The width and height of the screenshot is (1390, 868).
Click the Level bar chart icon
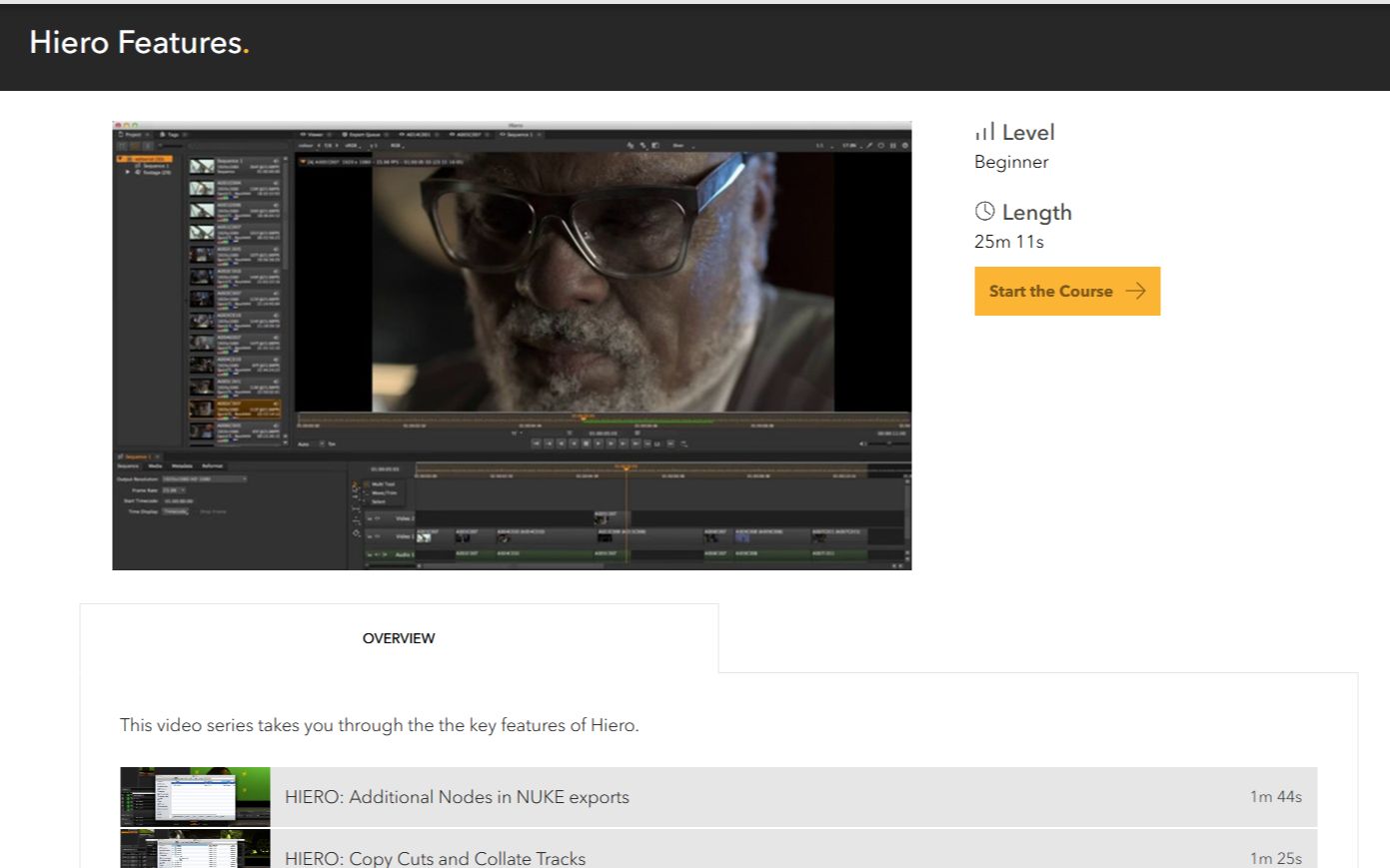click(984, 132)
